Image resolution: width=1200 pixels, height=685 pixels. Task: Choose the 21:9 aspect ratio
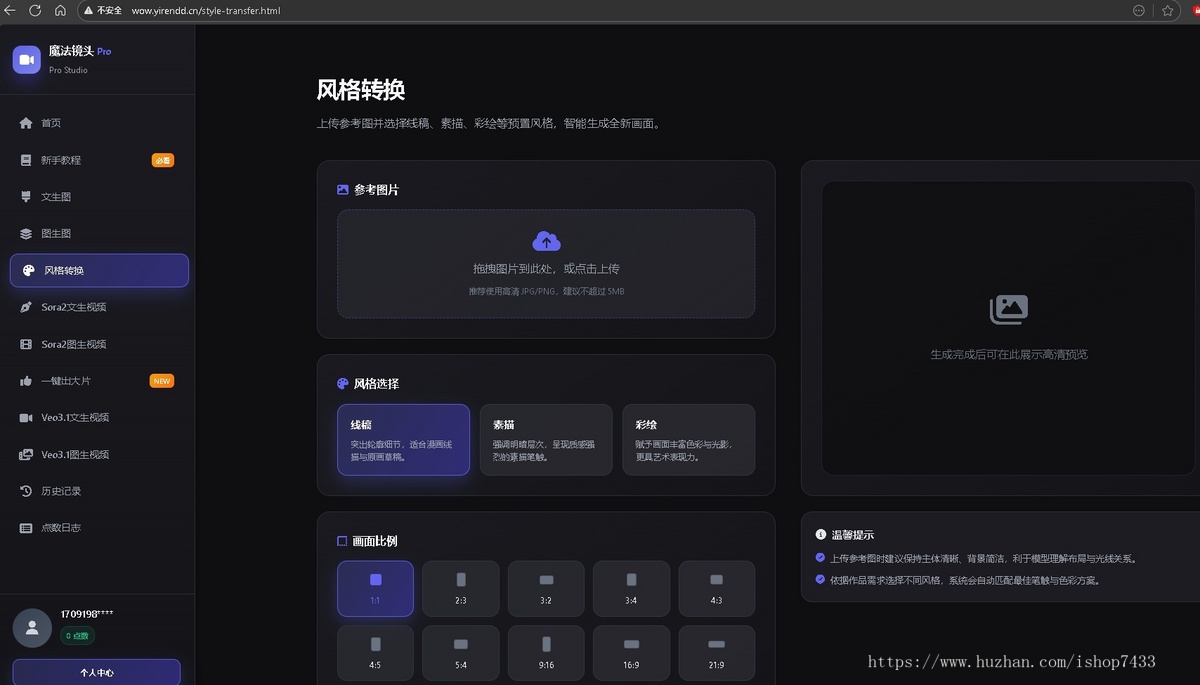point(716,653)
